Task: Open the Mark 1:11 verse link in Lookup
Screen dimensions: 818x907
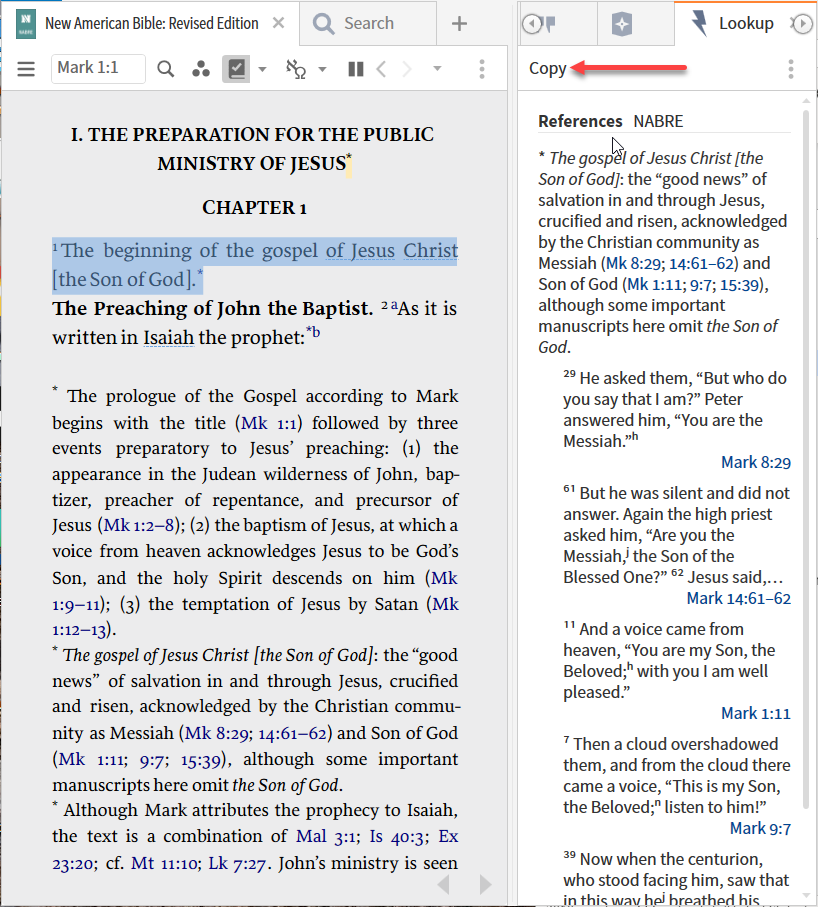Action: (x=756, y=713)
